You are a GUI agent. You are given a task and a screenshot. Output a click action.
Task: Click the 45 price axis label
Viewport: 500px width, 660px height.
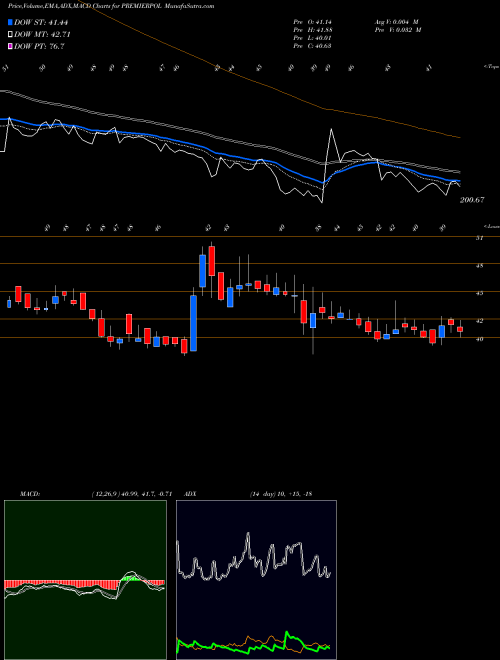[x=479, y=293]
